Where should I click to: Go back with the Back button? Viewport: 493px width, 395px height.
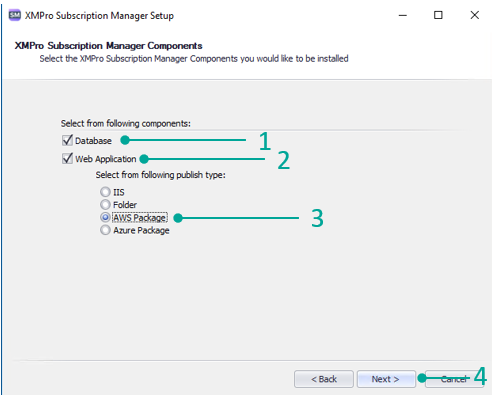tap(324, 379)
